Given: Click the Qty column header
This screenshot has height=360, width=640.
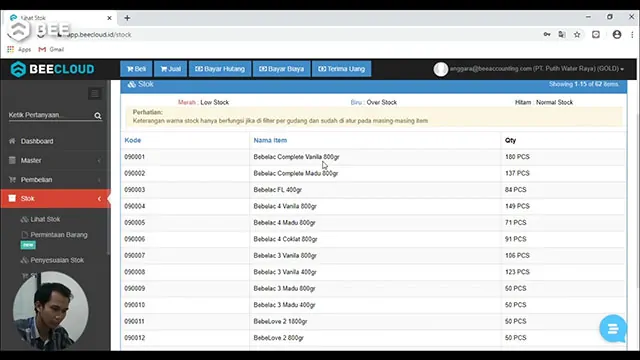Looking at the screenshot, I should pos(510,140).
